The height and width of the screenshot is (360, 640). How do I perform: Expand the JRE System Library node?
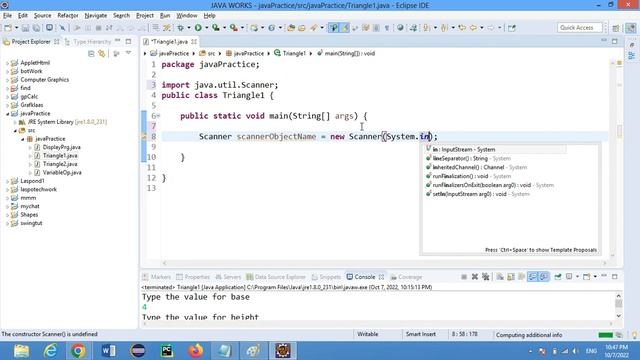point(15,122)
